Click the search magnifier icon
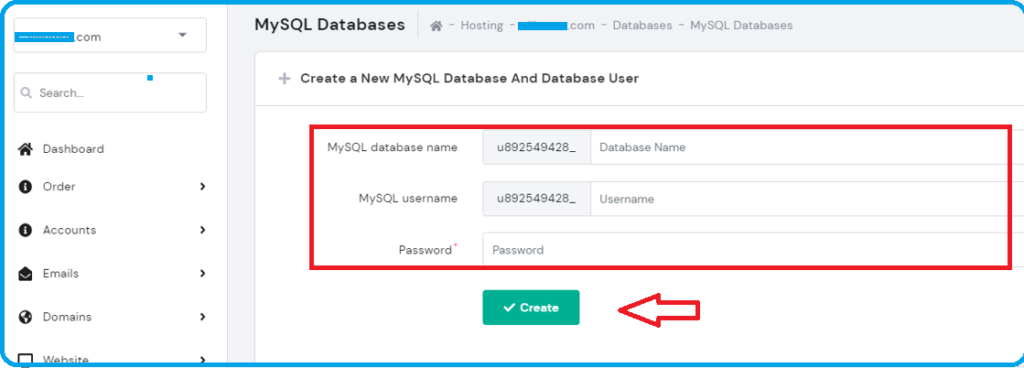Image resolution: width=1024 pixels, height=368 pixels. (27, 93)
